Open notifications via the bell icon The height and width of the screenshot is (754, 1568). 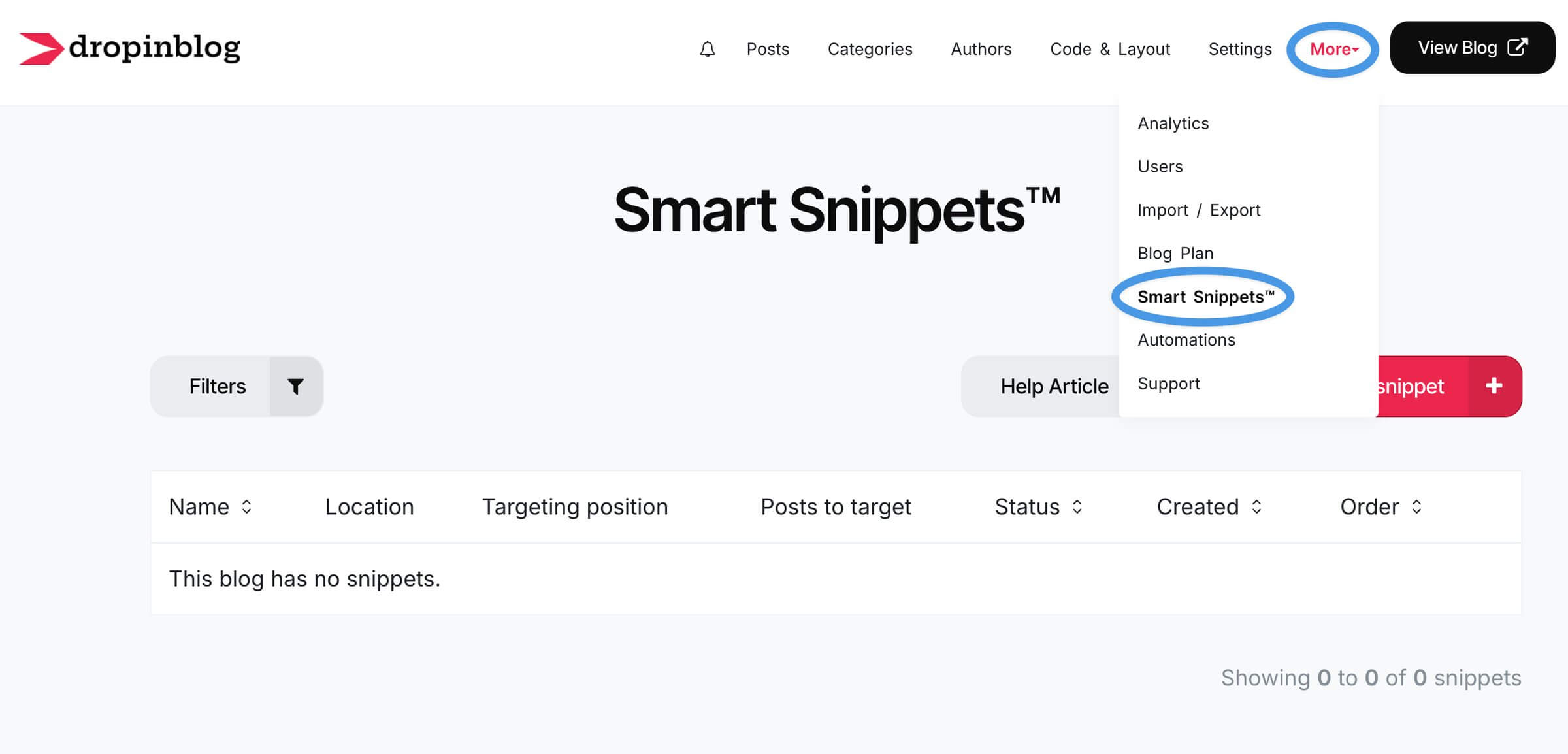(708, 48)
